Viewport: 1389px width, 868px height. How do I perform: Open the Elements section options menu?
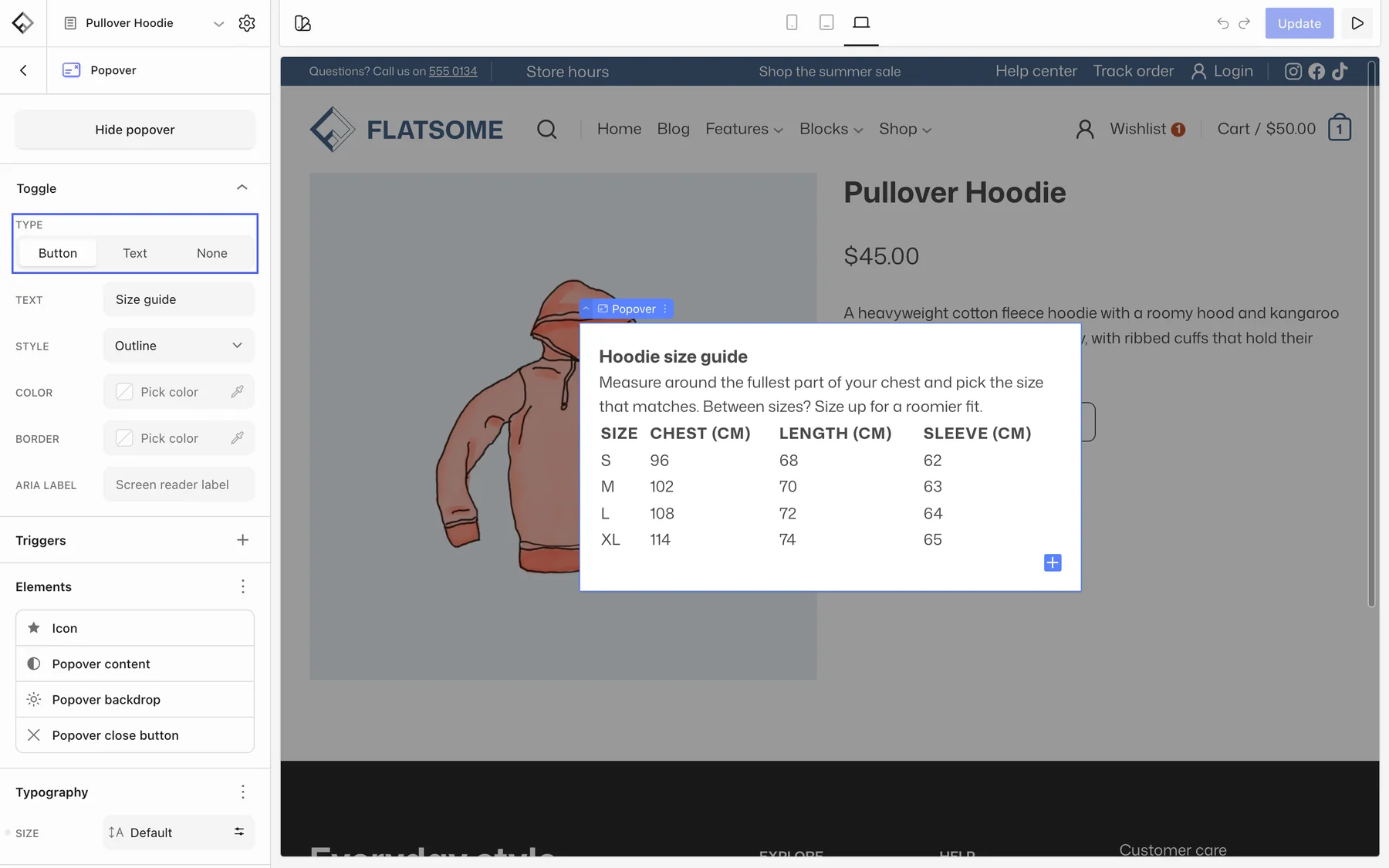pyautogui.click(x=243, y=586)
